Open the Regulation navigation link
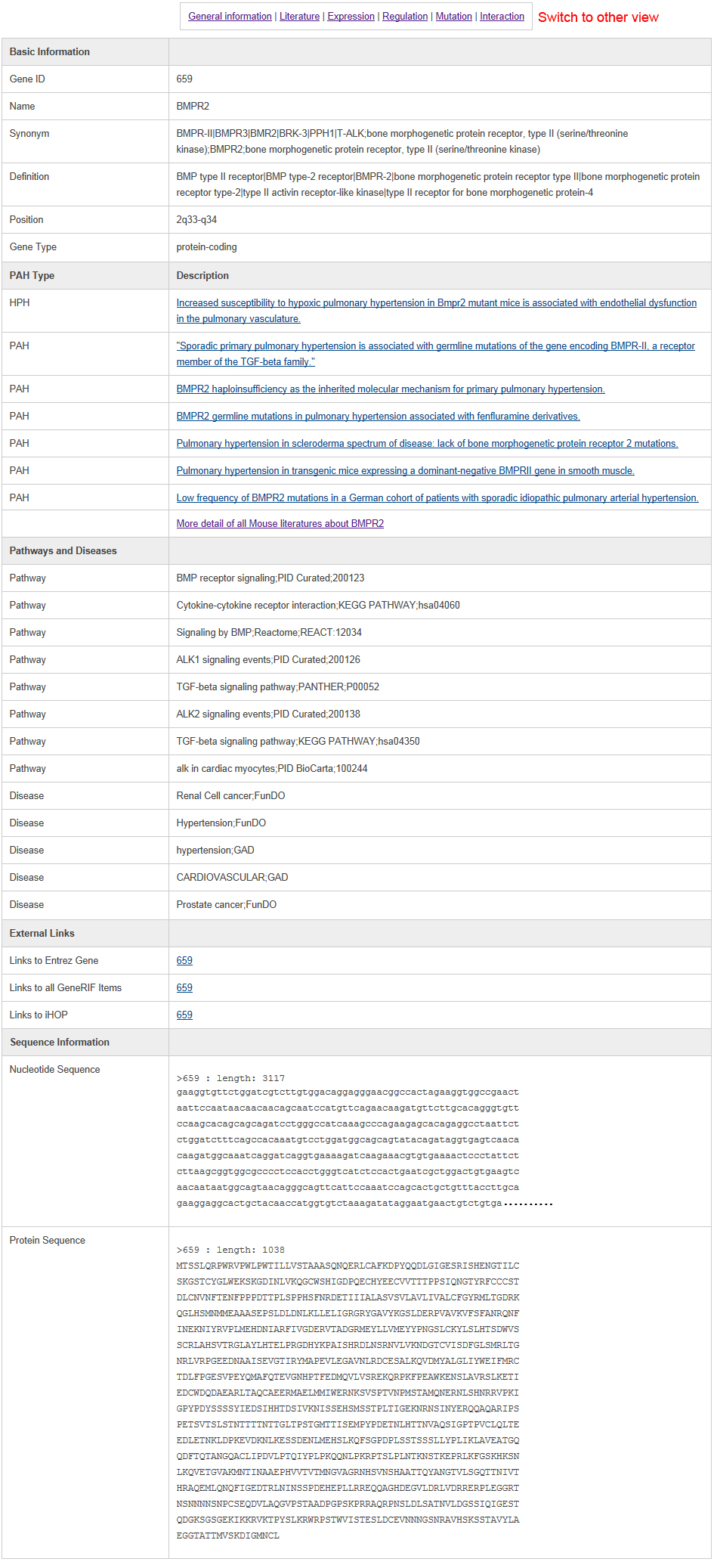 (405, 17)
